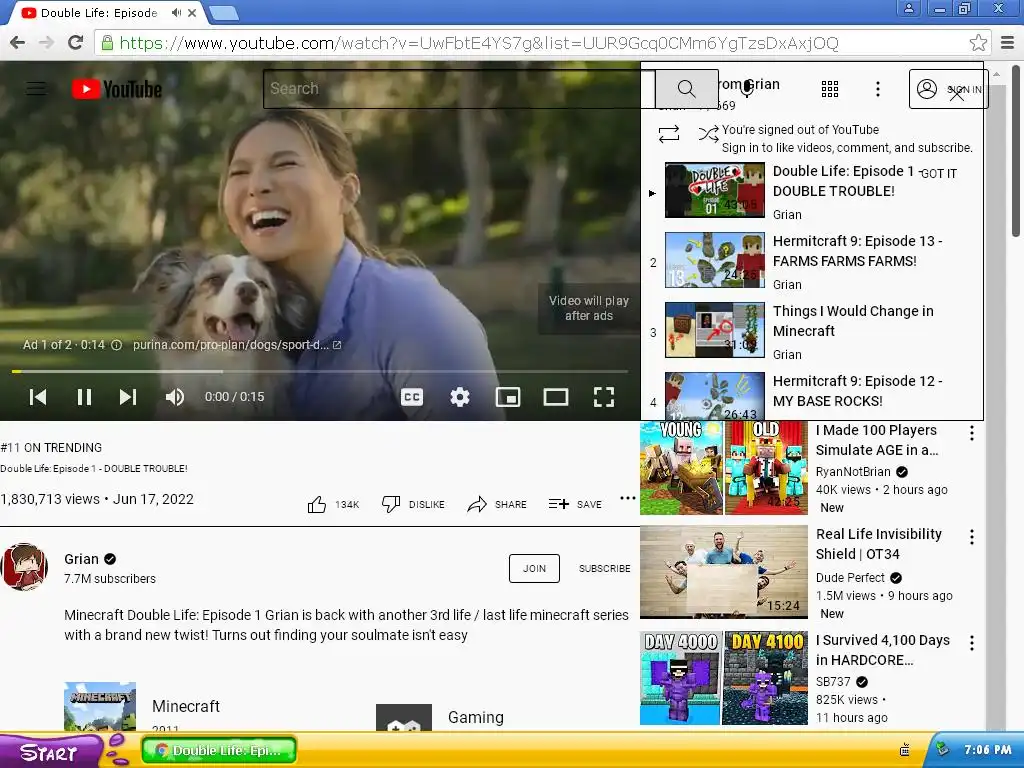
Task: Click the SIGN IN button
Action: 948,89
